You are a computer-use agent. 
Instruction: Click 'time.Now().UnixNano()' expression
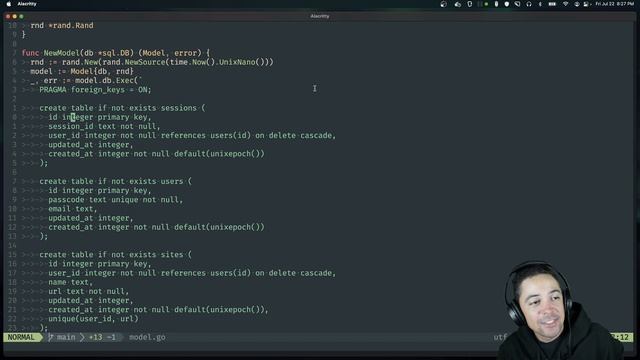216,62
